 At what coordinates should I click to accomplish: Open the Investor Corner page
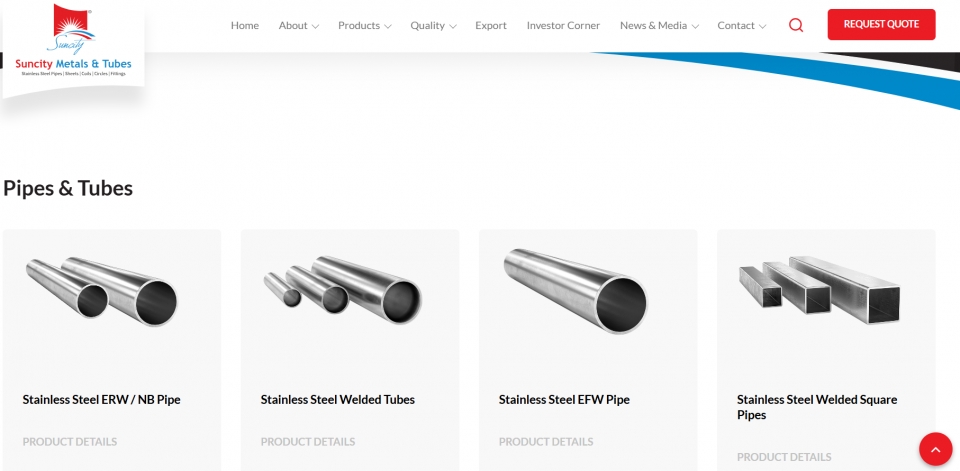[x=563, y=26]
